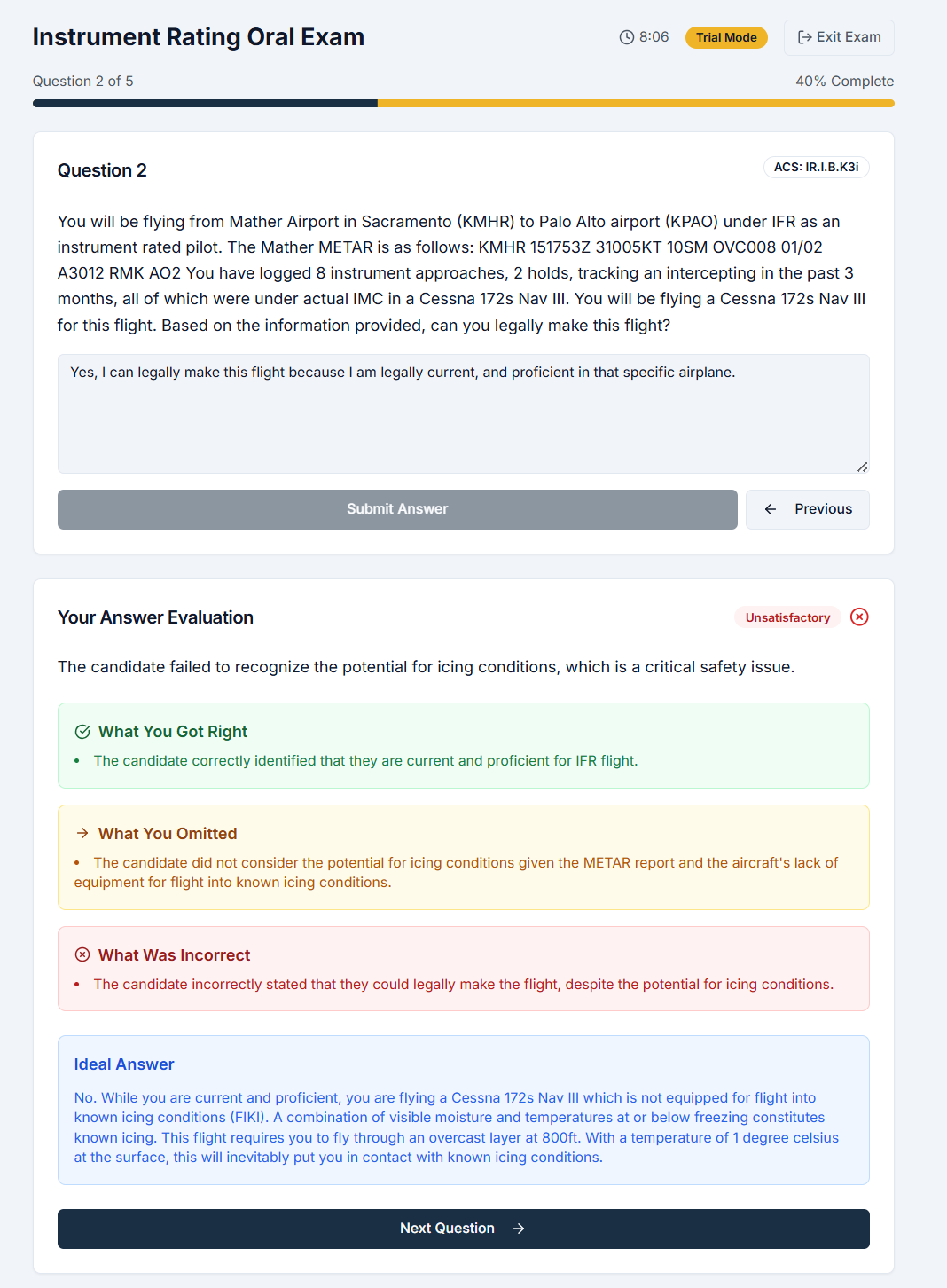Exit the exam with Exit Exam

tap(839, 37)
